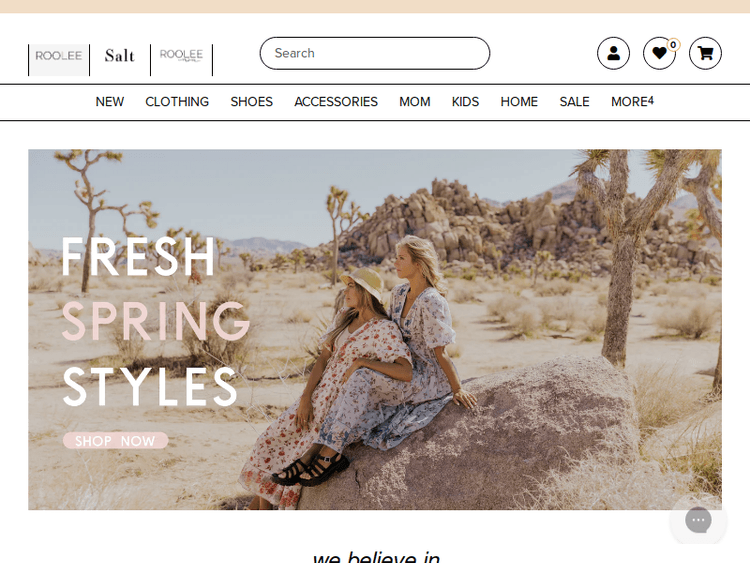Click the first ROOLEE logo
This screenshot has height=563, width=750.
59,57
